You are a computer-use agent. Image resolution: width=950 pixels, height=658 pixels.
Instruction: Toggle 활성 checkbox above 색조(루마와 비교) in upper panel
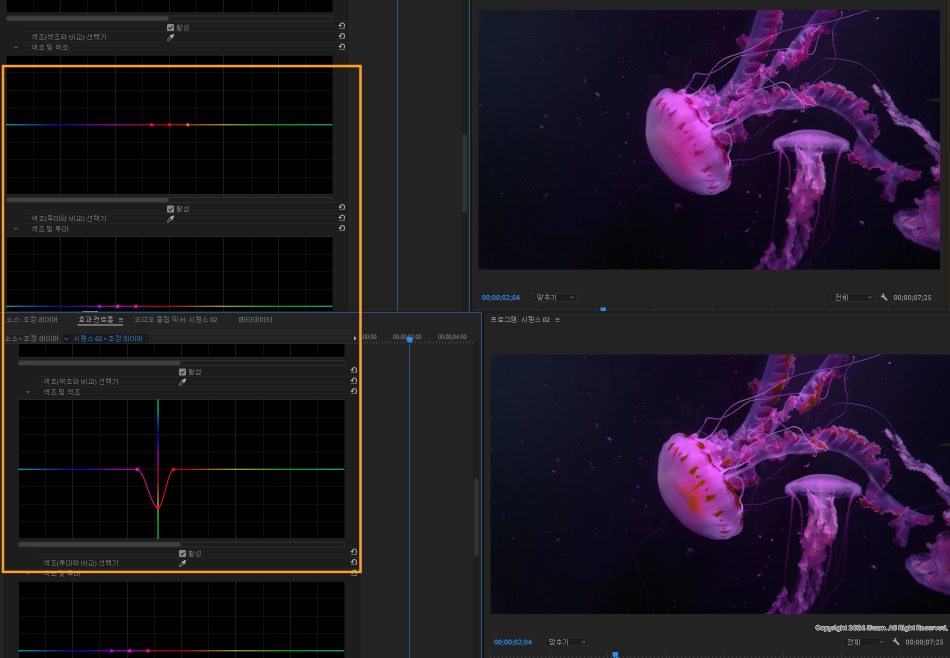tap(170, 209)
